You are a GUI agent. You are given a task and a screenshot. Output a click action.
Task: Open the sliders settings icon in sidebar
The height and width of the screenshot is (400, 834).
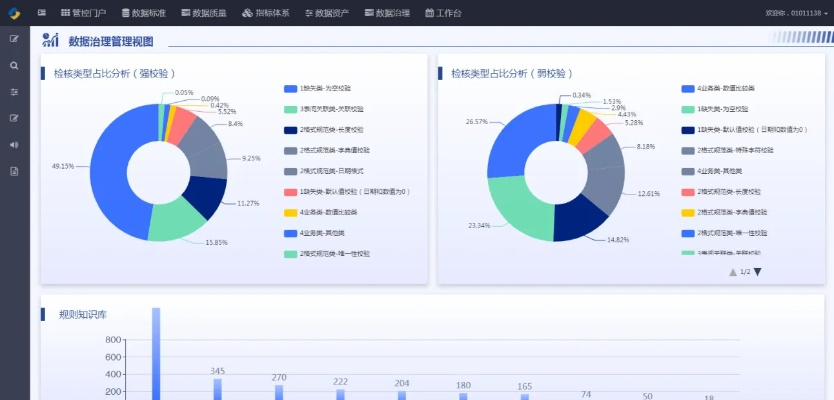tap(14, 91)
